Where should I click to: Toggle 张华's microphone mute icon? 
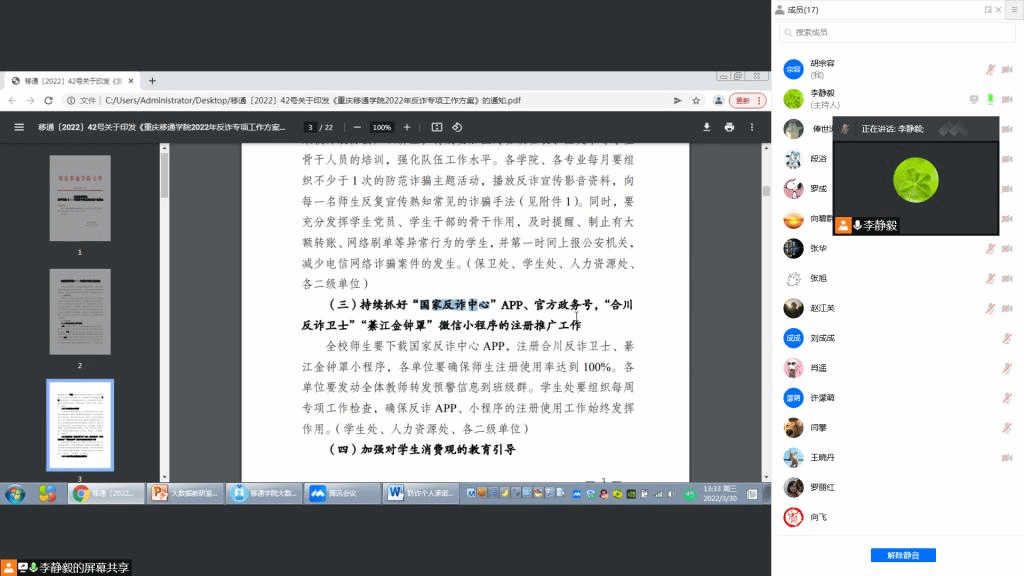[x=990, y=248]
